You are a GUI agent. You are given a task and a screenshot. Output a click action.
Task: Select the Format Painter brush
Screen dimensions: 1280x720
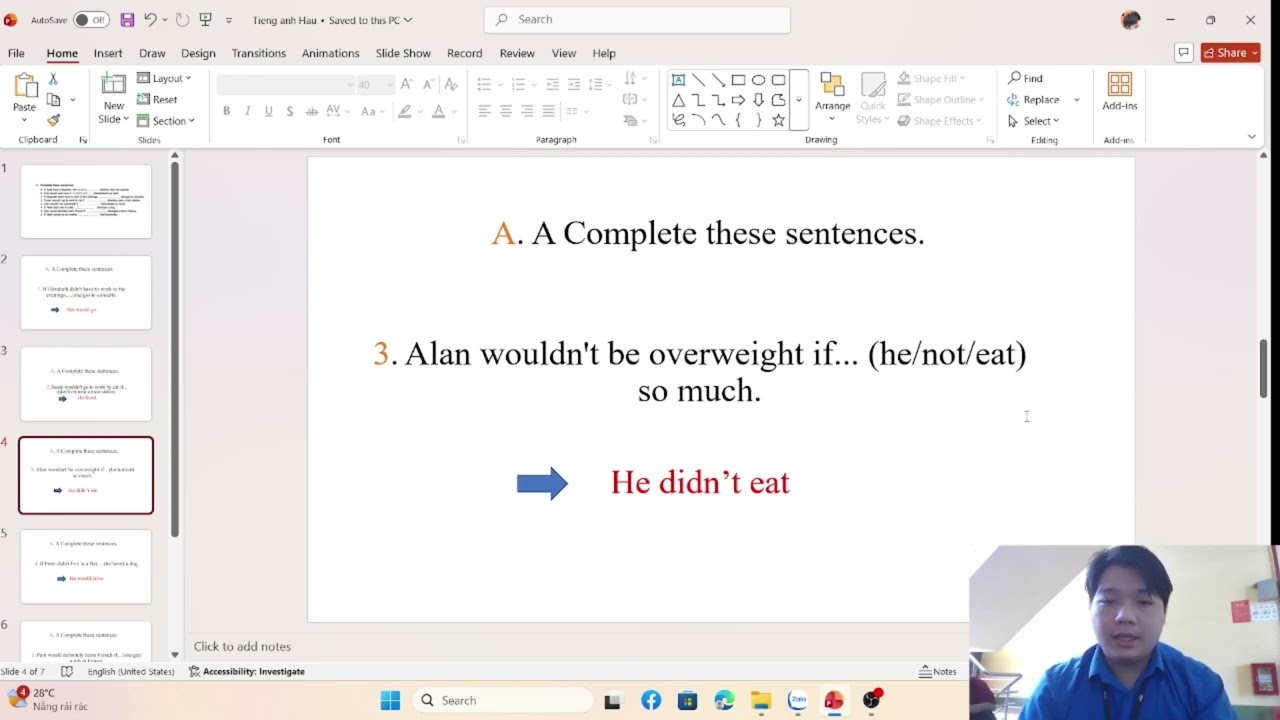point(53,120)
